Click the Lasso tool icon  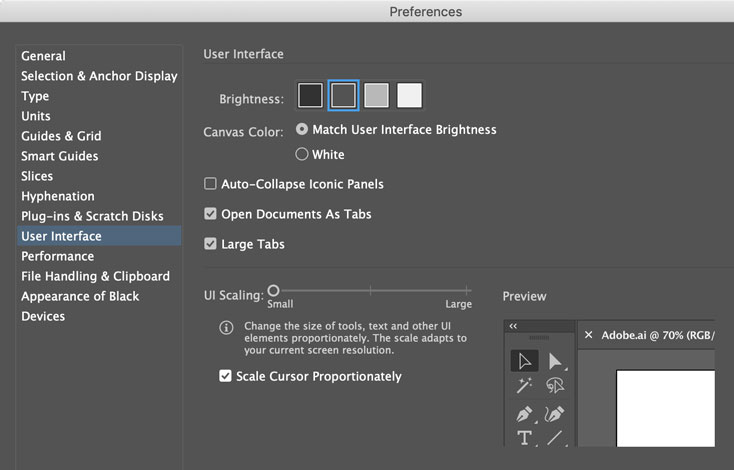pyautogui.click(x=555, y=386)
